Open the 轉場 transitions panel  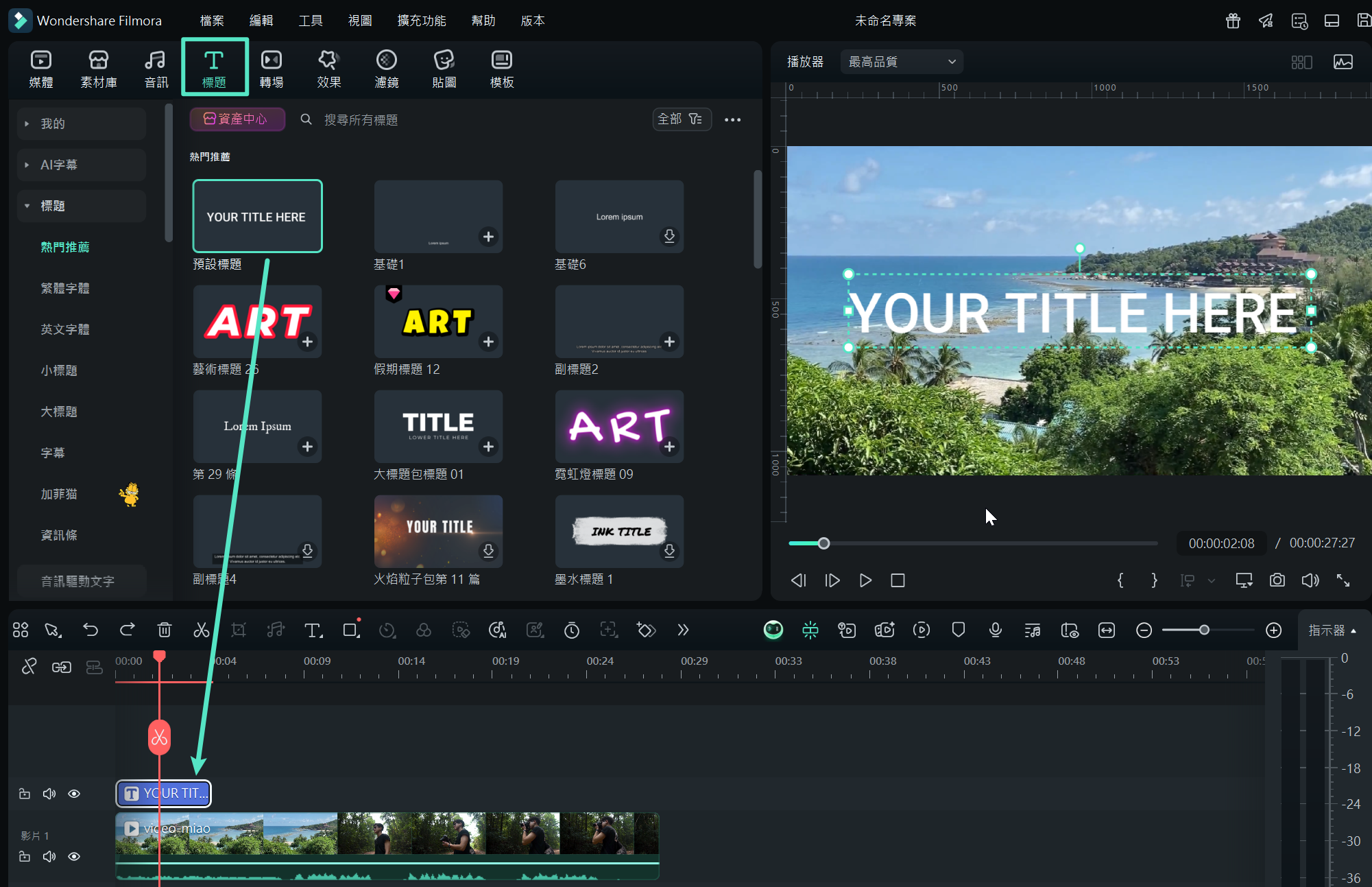coord(272,69)
